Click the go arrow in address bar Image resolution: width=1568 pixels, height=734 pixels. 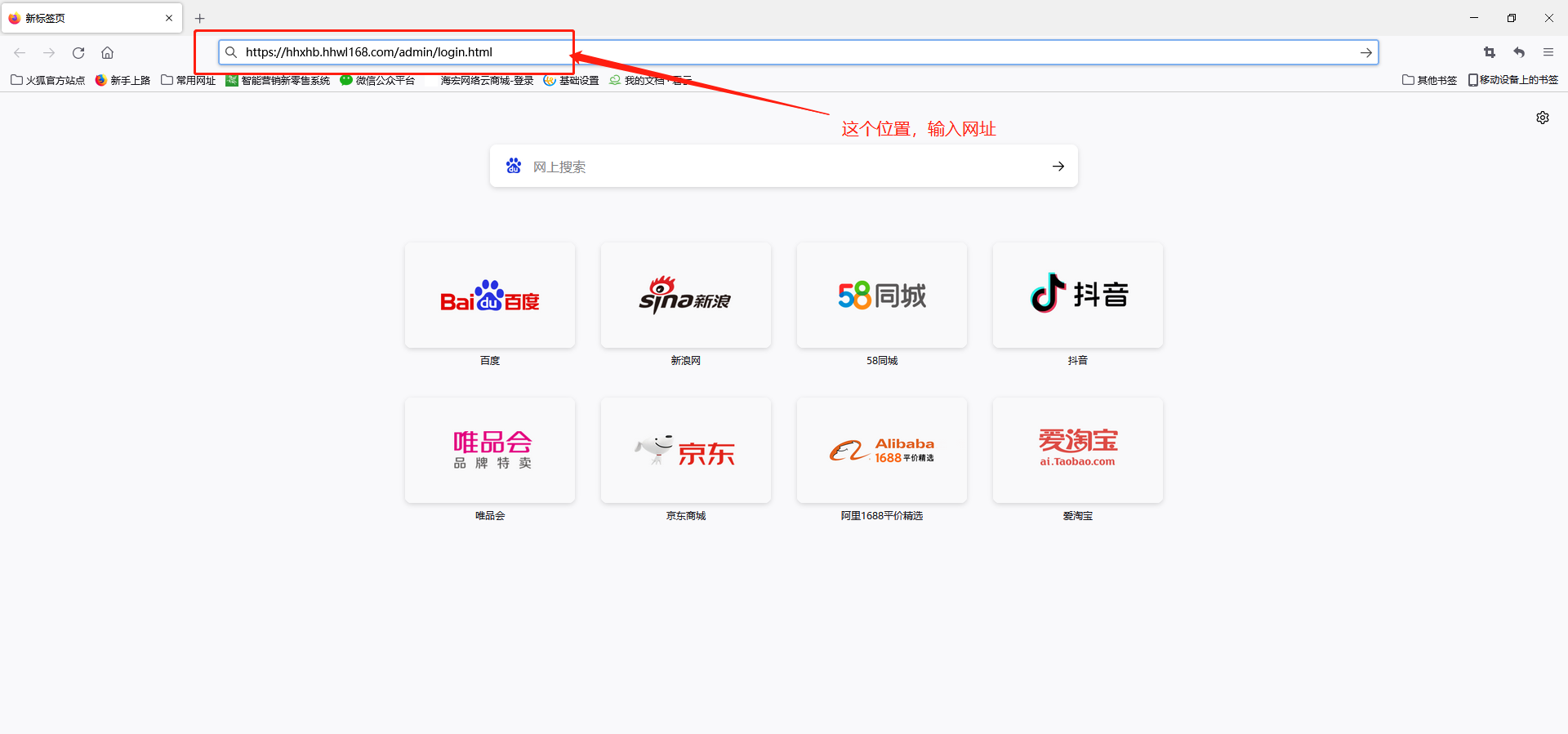pyautogui.click(x=1365, y=52)
